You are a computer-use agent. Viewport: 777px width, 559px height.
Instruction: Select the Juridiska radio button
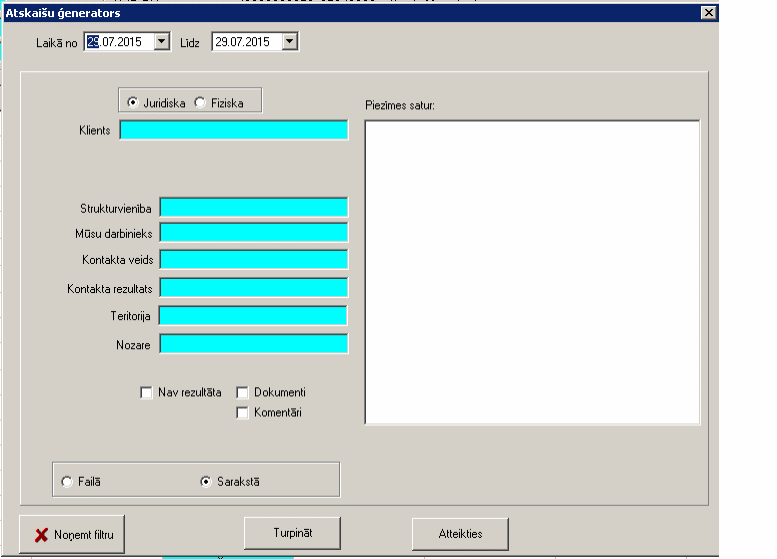132,103
